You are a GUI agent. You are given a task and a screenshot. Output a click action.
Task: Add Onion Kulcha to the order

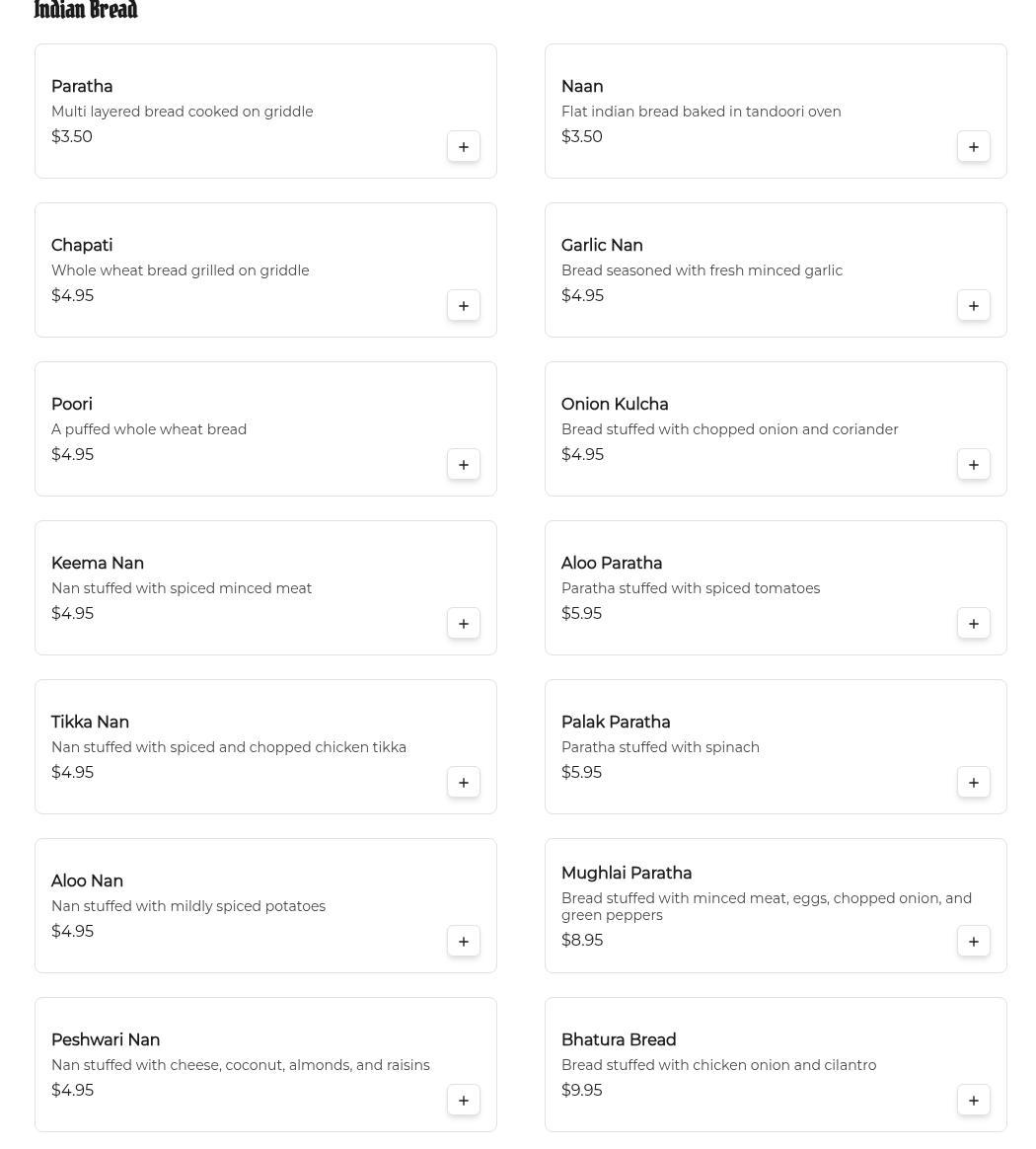coord(973,465)
